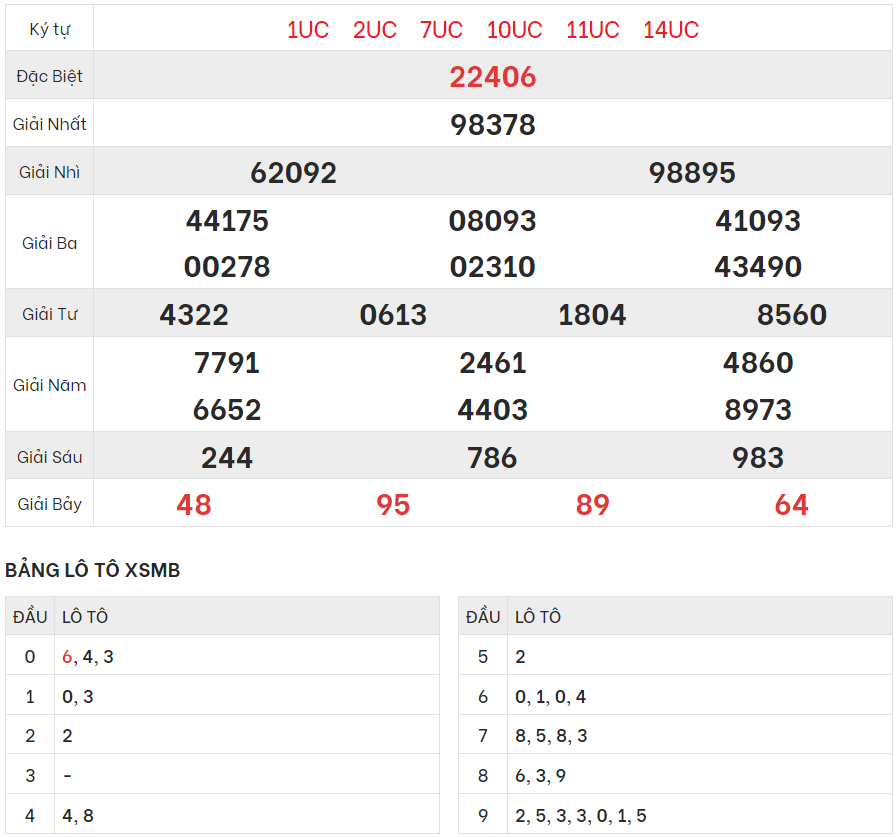This screenshot has width=896, height=837.
Task: Click third prize number 43490
Action: tap(758, 267)
